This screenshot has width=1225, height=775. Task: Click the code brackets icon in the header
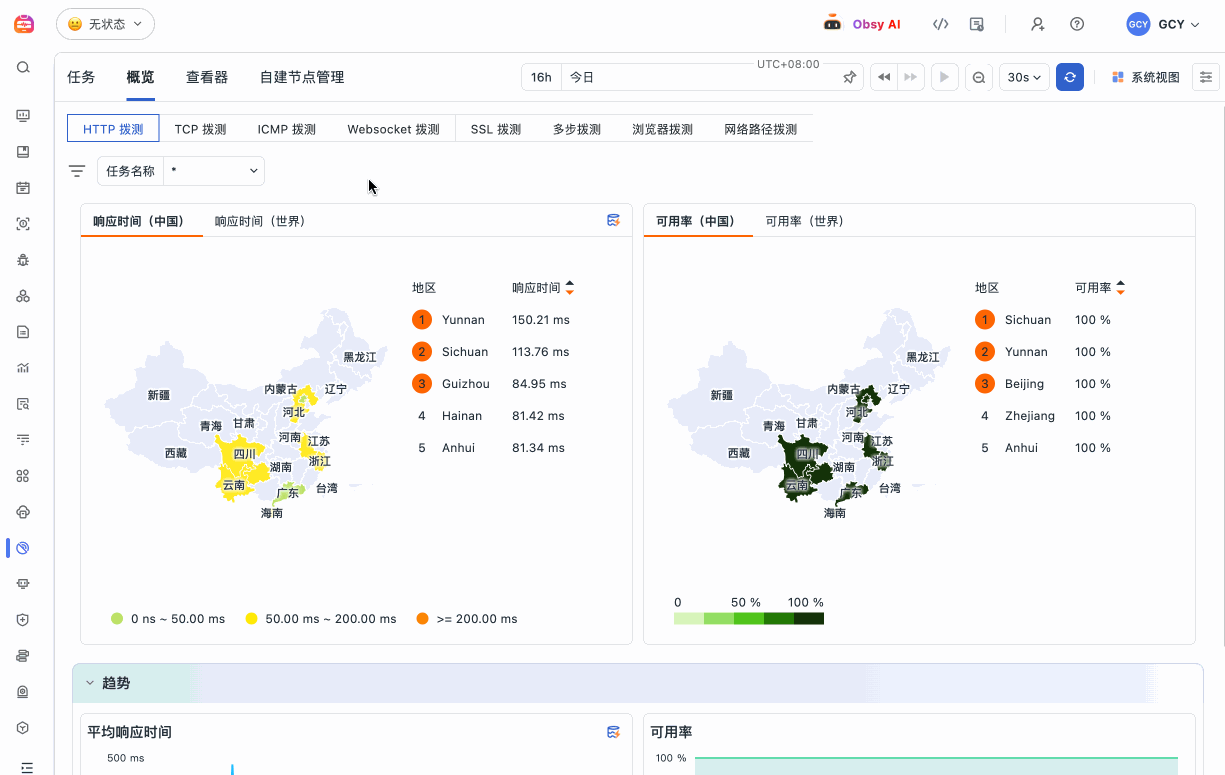pyautogui.click(x=940, y=24)
